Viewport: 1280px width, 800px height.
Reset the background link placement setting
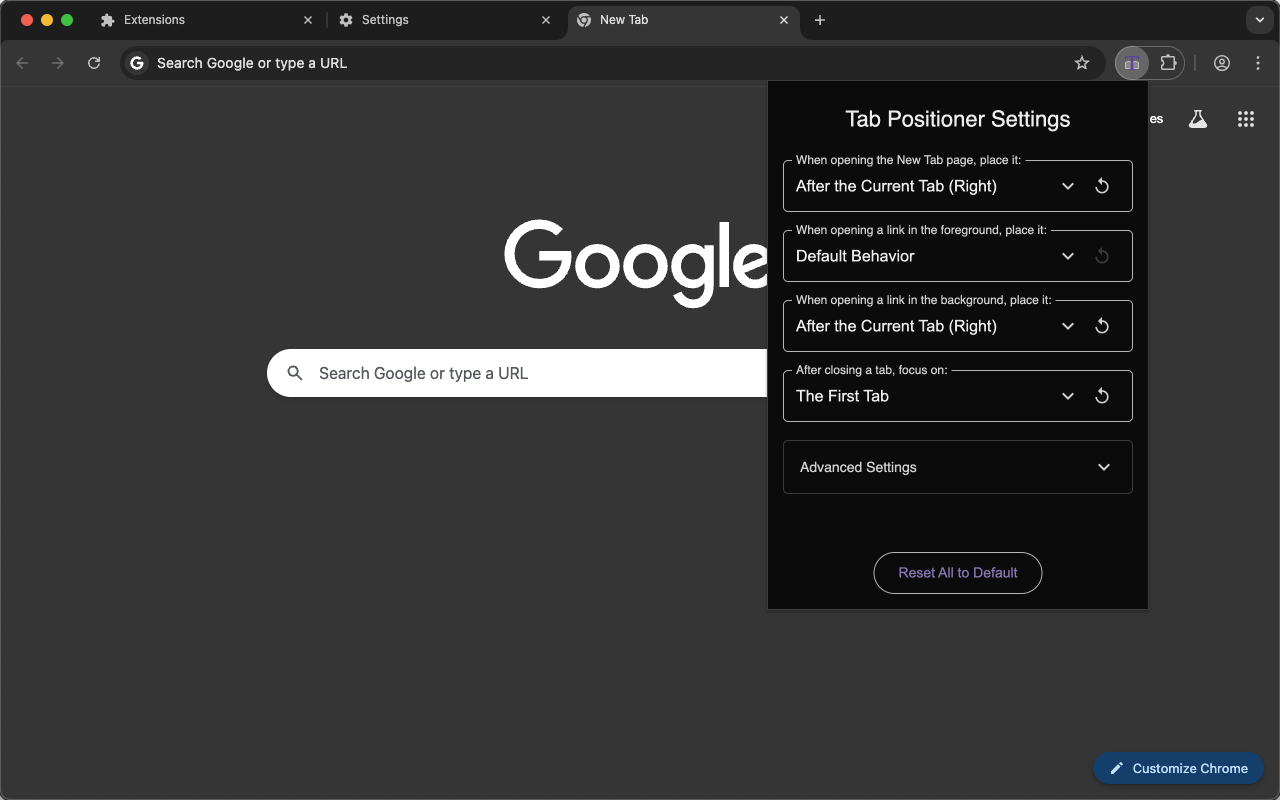coord(1102,326)
